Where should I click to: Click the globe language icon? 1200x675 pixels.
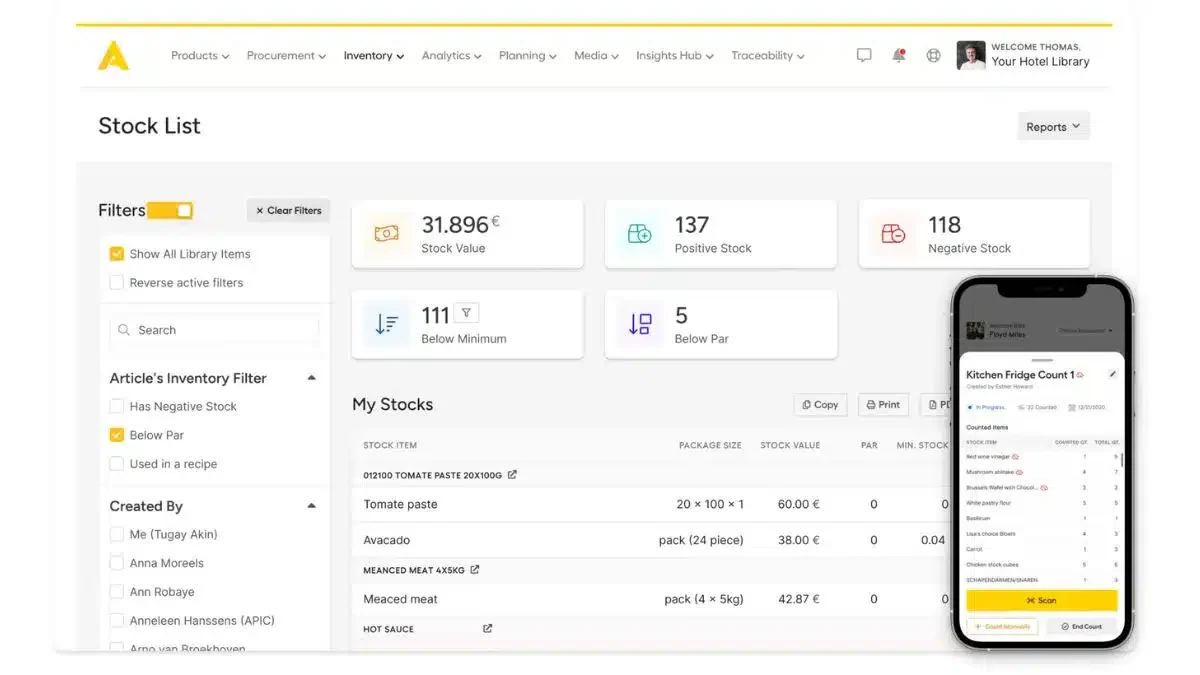coord(933,56)
